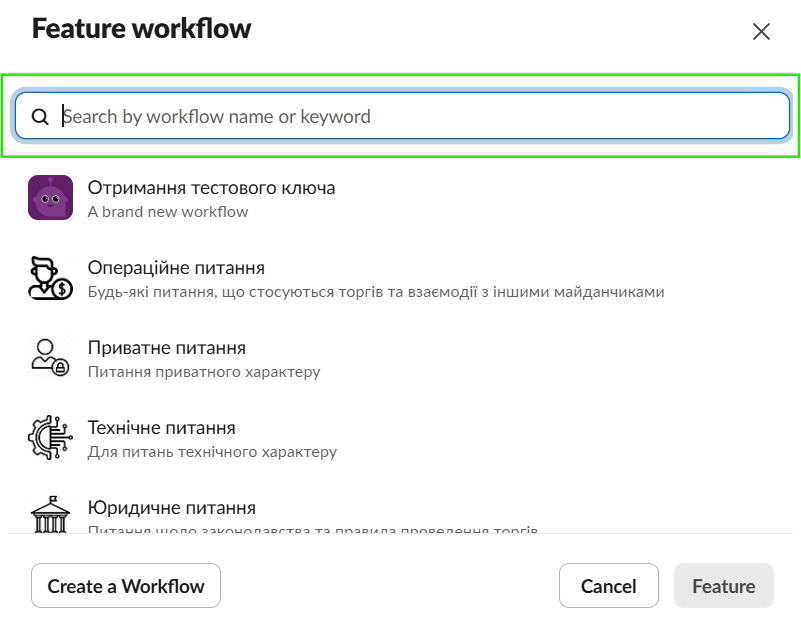Click the 'Feature workflow' dialog heading
This screenshot has width=801, height=623.
[141, 29]
